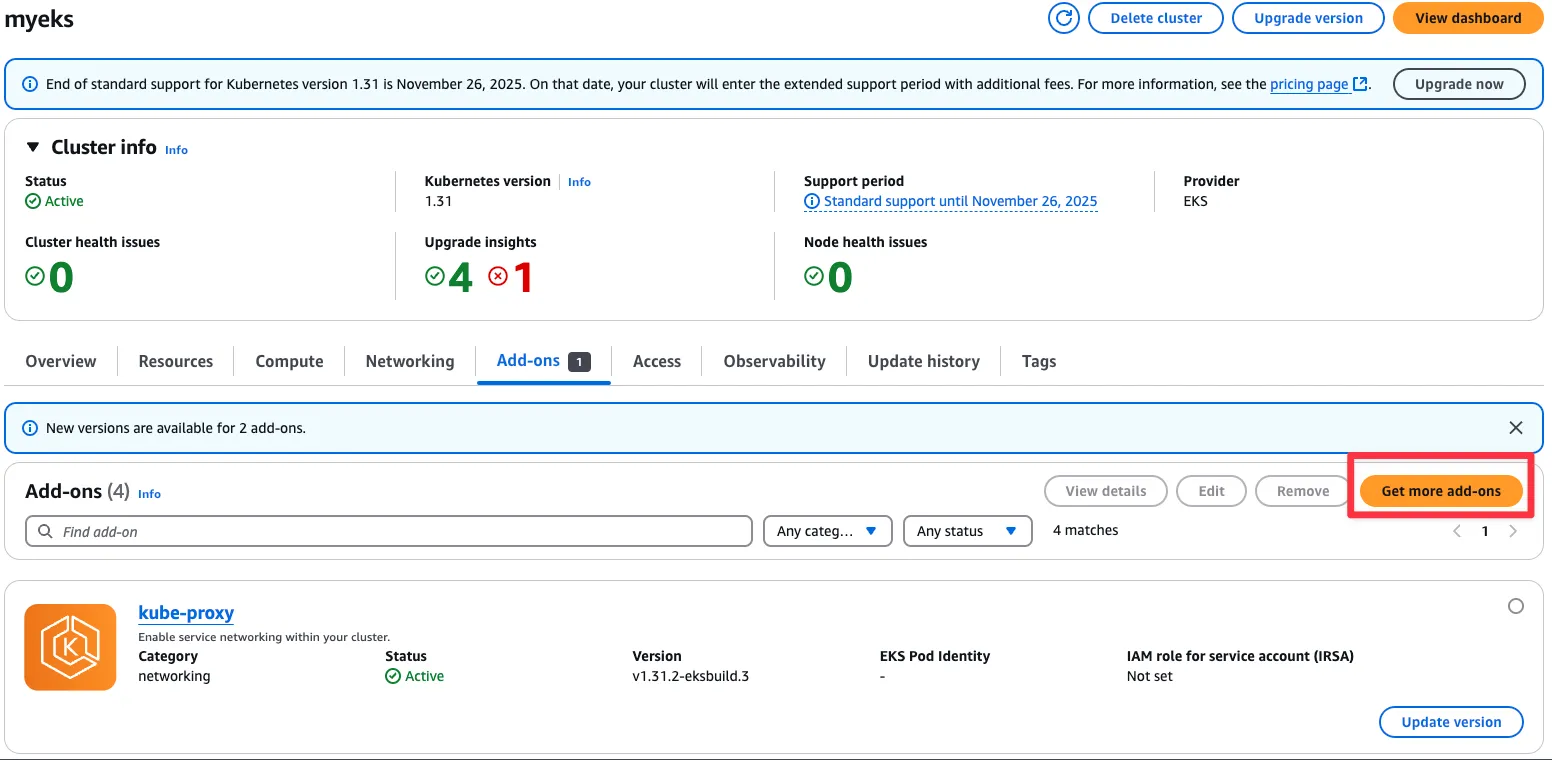The height and width of the screenshot is (760, 1552).
Task: Click the Upgrade now button
Action: click(x=1459, y=84)
